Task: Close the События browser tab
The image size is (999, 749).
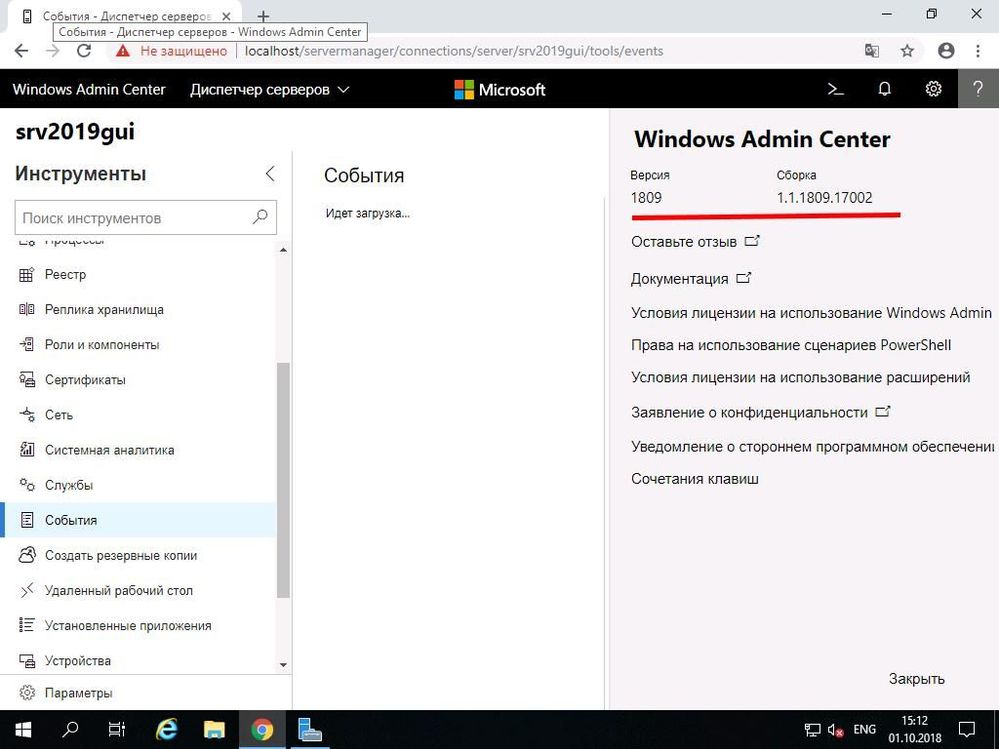Action: [x=226, y=17]
